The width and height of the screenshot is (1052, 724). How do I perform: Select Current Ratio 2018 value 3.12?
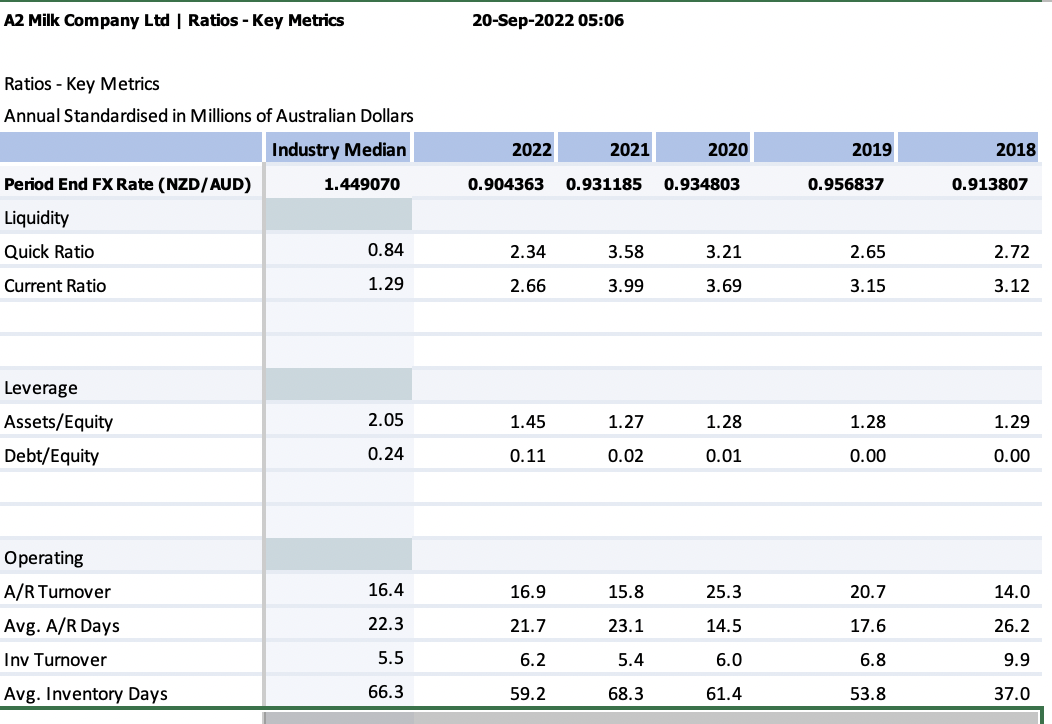pyautogui.click(x=1012, y=286)
